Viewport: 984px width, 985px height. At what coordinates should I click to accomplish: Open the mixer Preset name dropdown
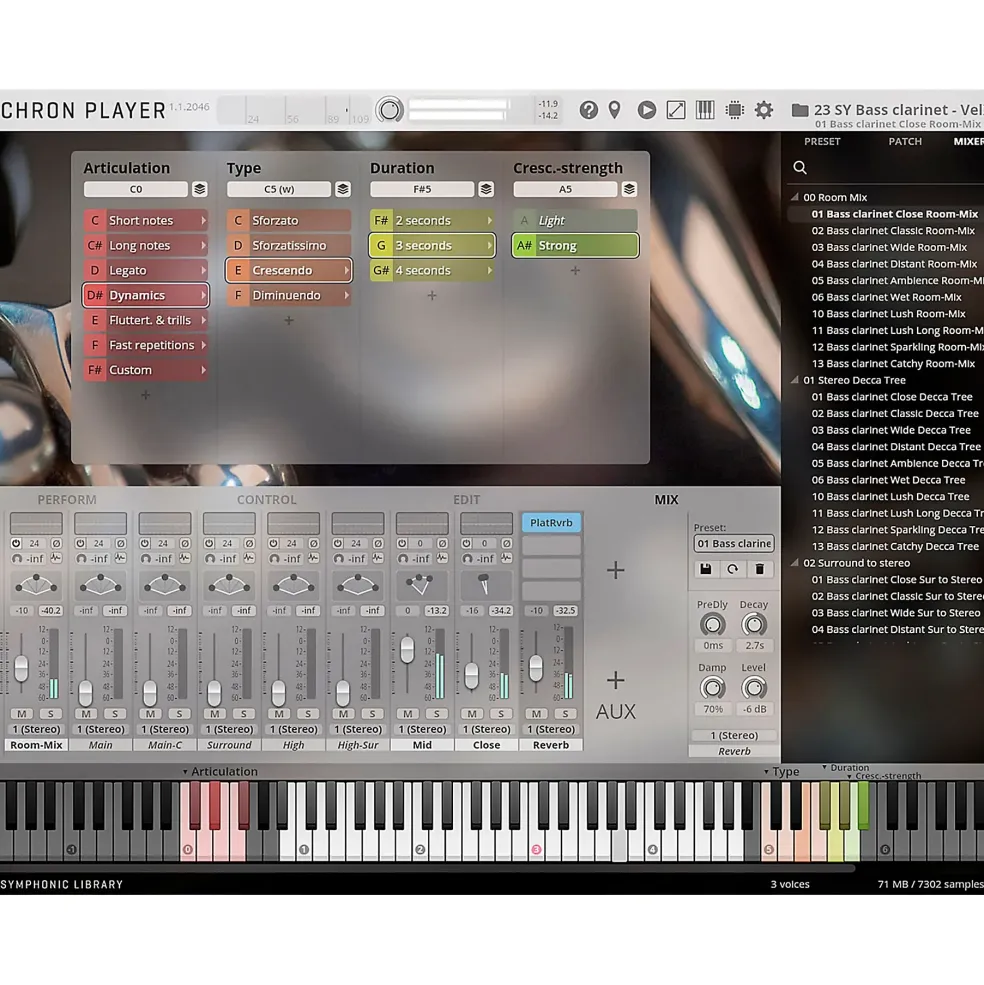click(734, 543)
